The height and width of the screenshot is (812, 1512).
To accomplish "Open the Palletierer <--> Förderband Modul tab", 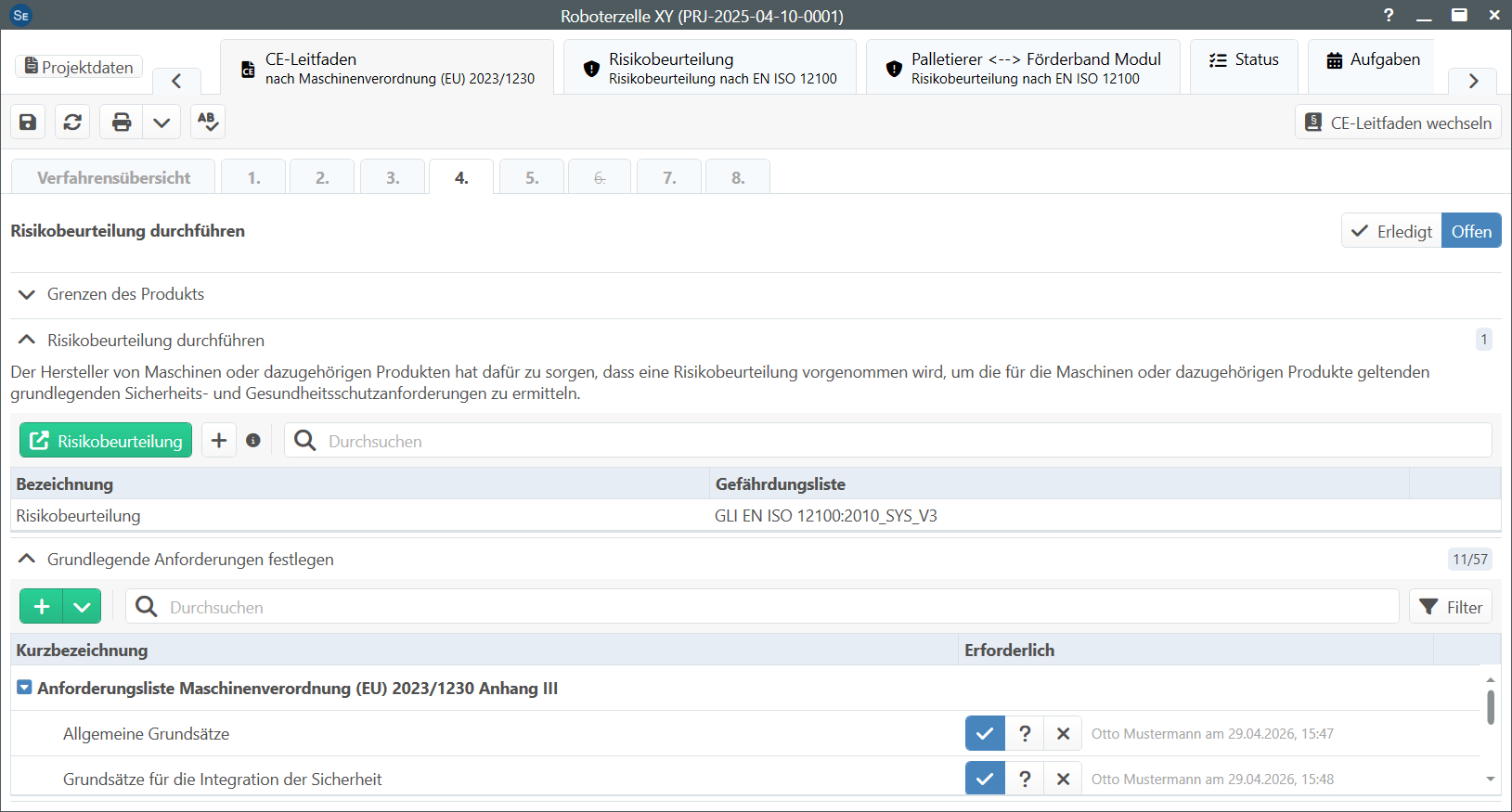I will pos(1023,68).
